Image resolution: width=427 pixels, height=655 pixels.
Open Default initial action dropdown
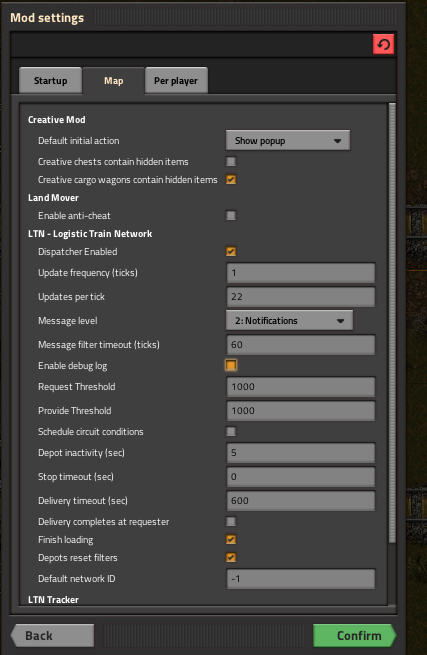click(x=288, y=141)
